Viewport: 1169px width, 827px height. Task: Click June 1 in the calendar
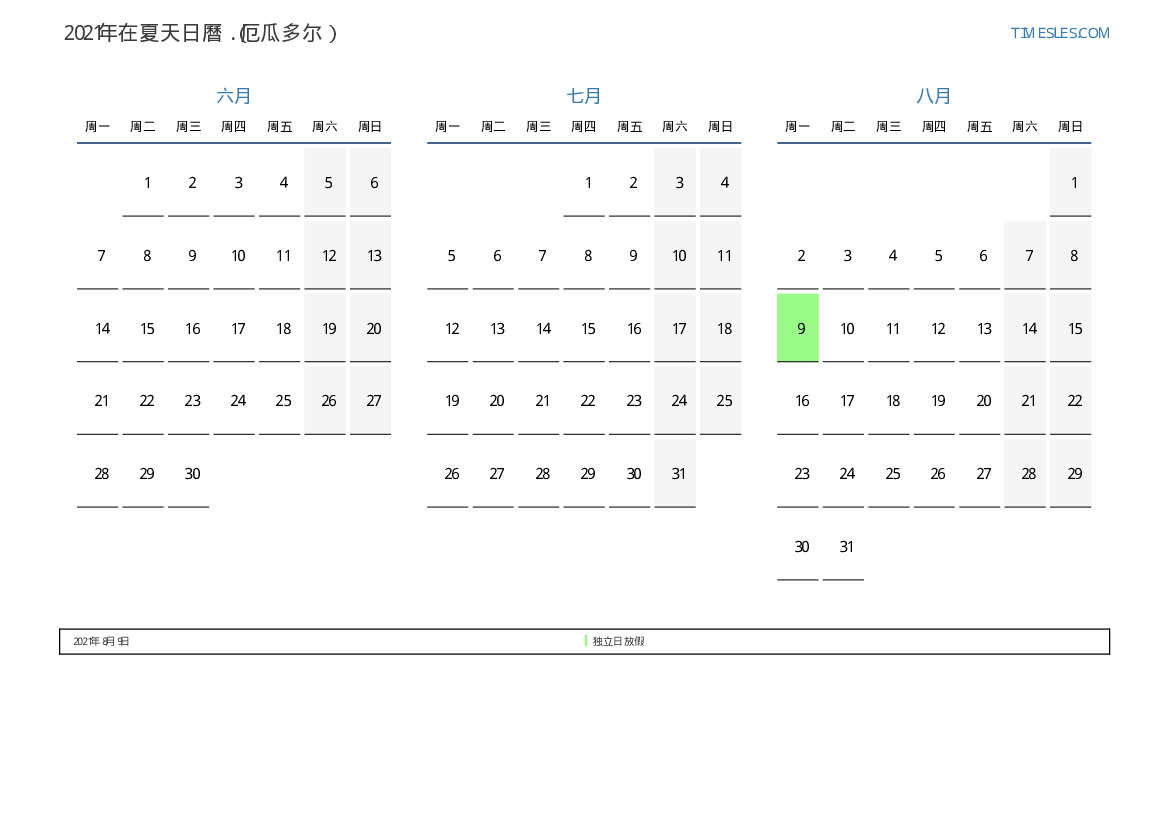[147, 183]
